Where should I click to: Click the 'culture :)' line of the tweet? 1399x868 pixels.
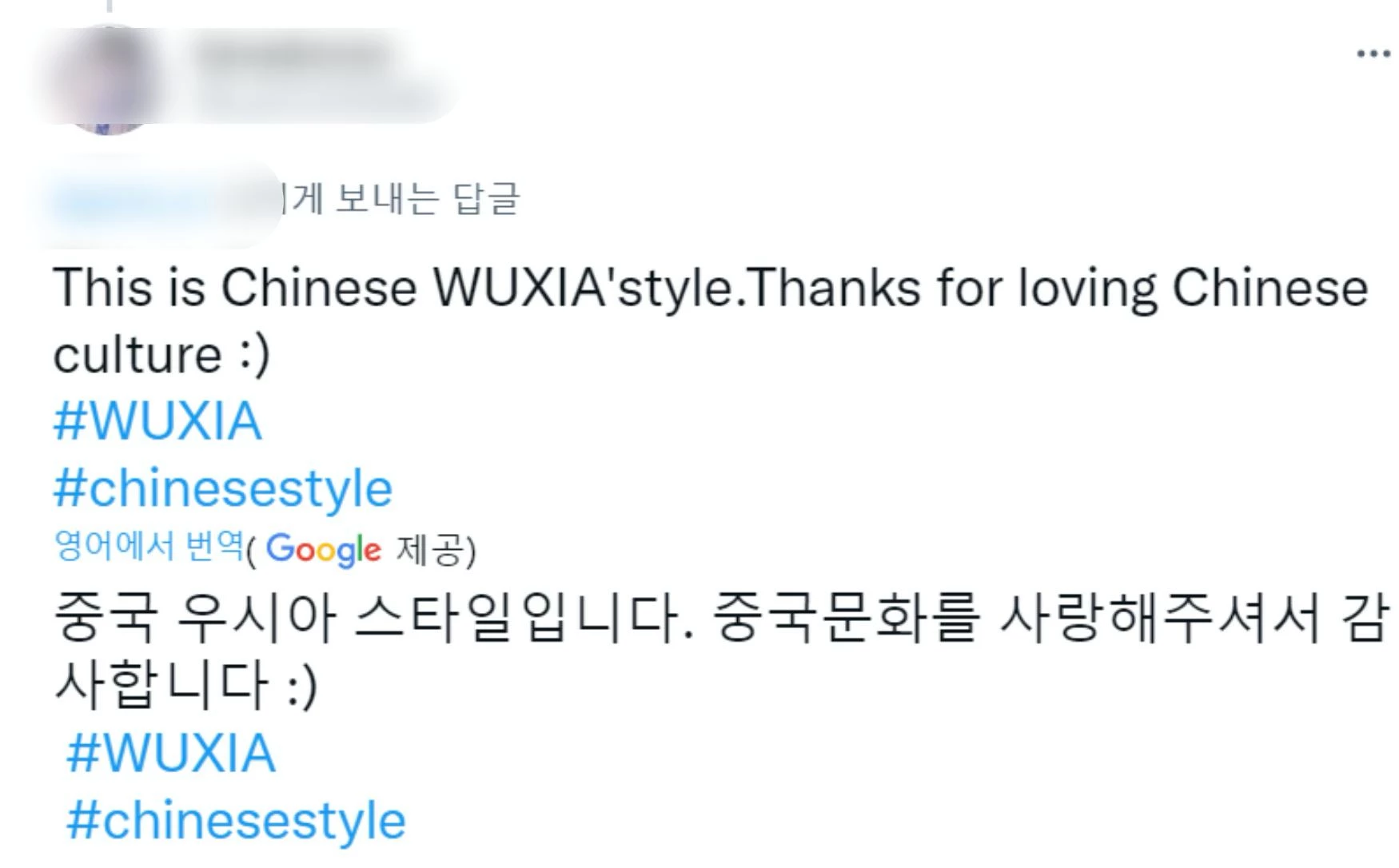click(x=162, y=355)
